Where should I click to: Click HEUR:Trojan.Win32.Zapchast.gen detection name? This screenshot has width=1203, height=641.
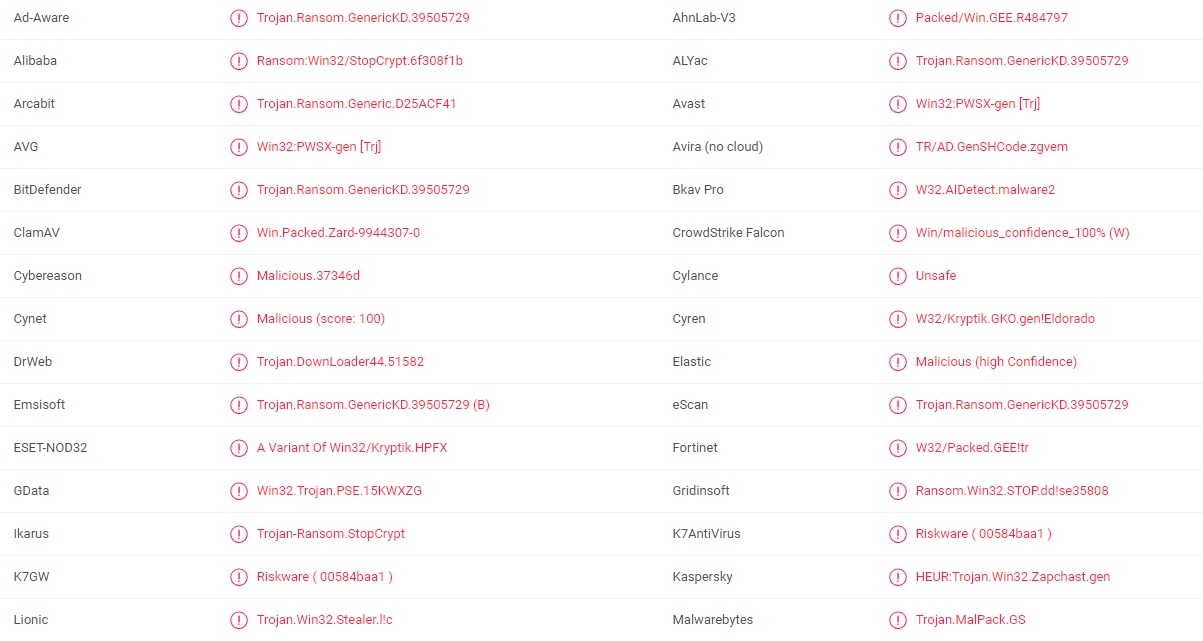pyautogui.click(x=1013, y=577)
